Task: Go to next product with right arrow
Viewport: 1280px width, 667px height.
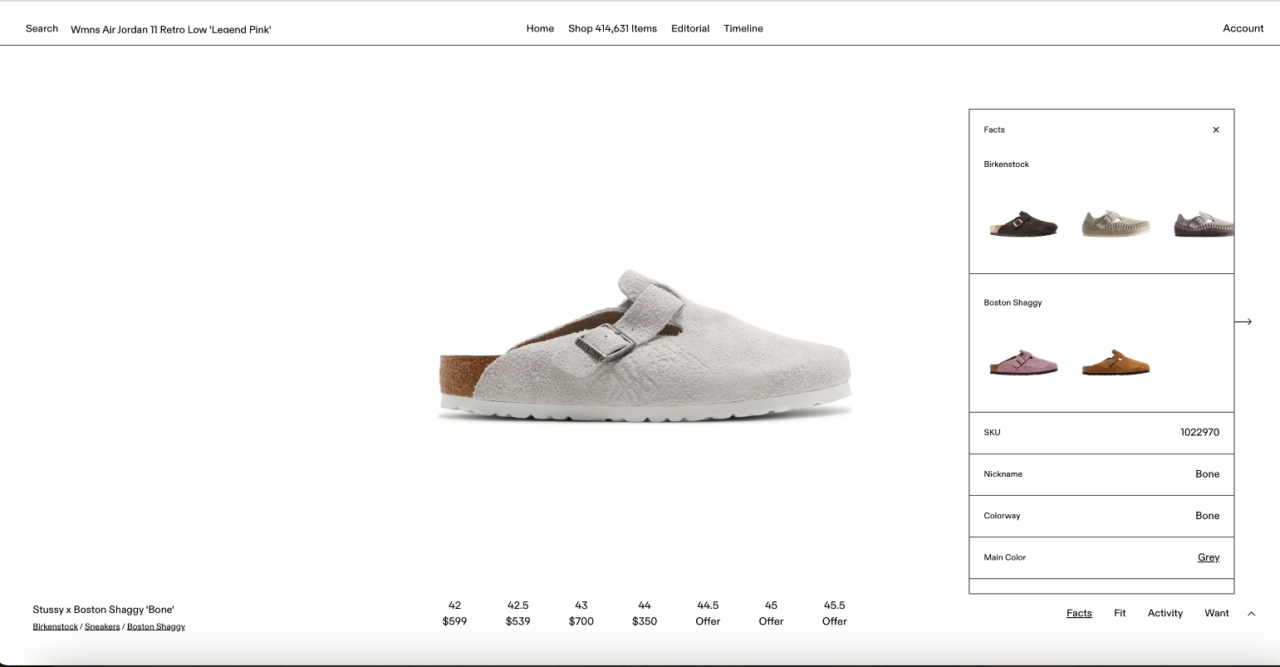Action: click(1243, 322)
